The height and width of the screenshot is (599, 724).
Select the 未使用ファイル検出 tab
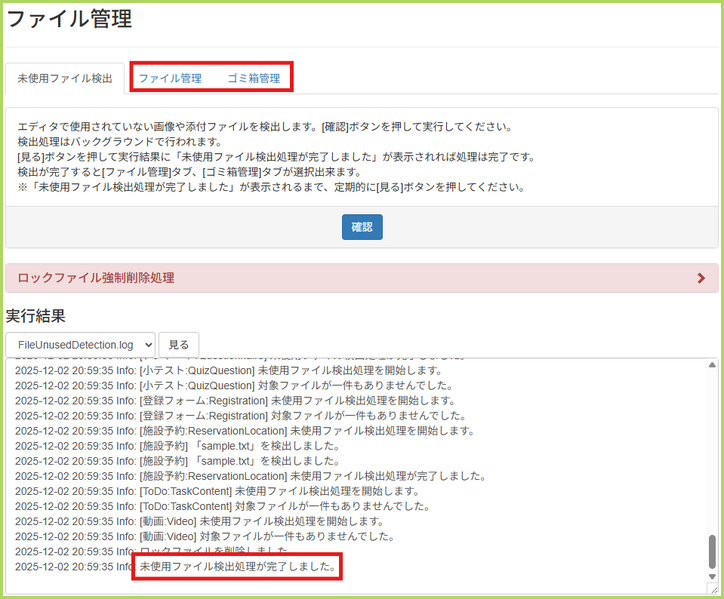coord(65,78)
